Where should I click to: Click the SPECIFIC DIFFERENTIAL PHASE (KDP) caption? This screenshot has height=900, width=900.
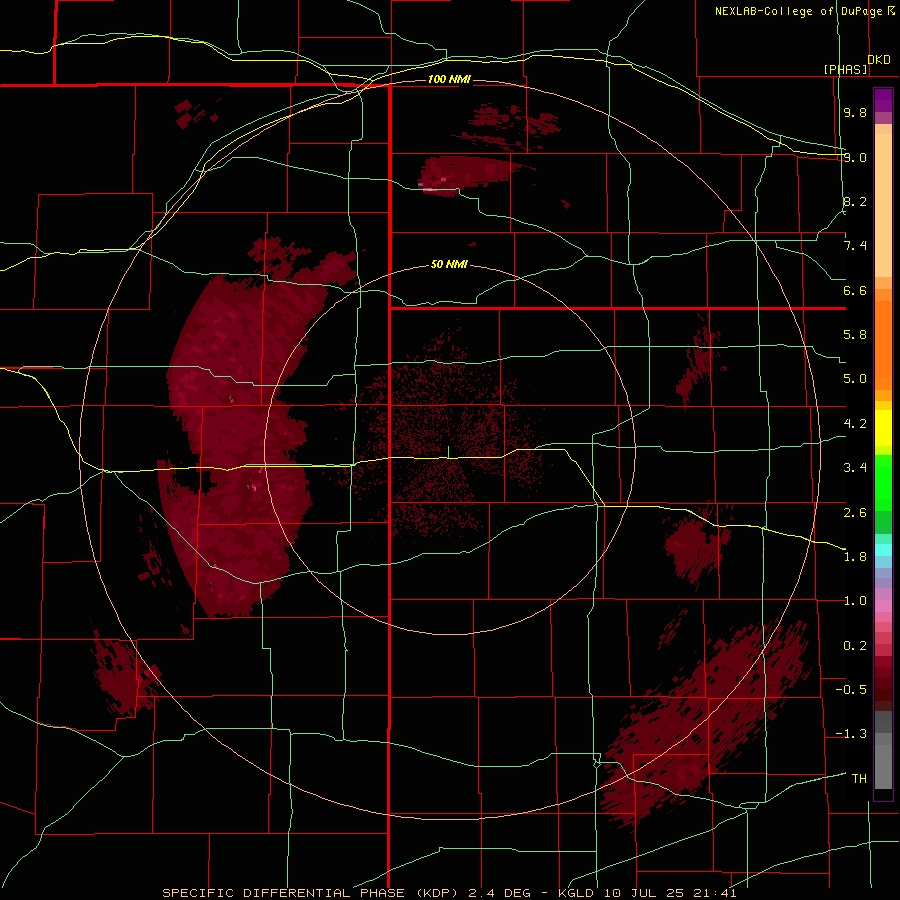pos(313,893)
